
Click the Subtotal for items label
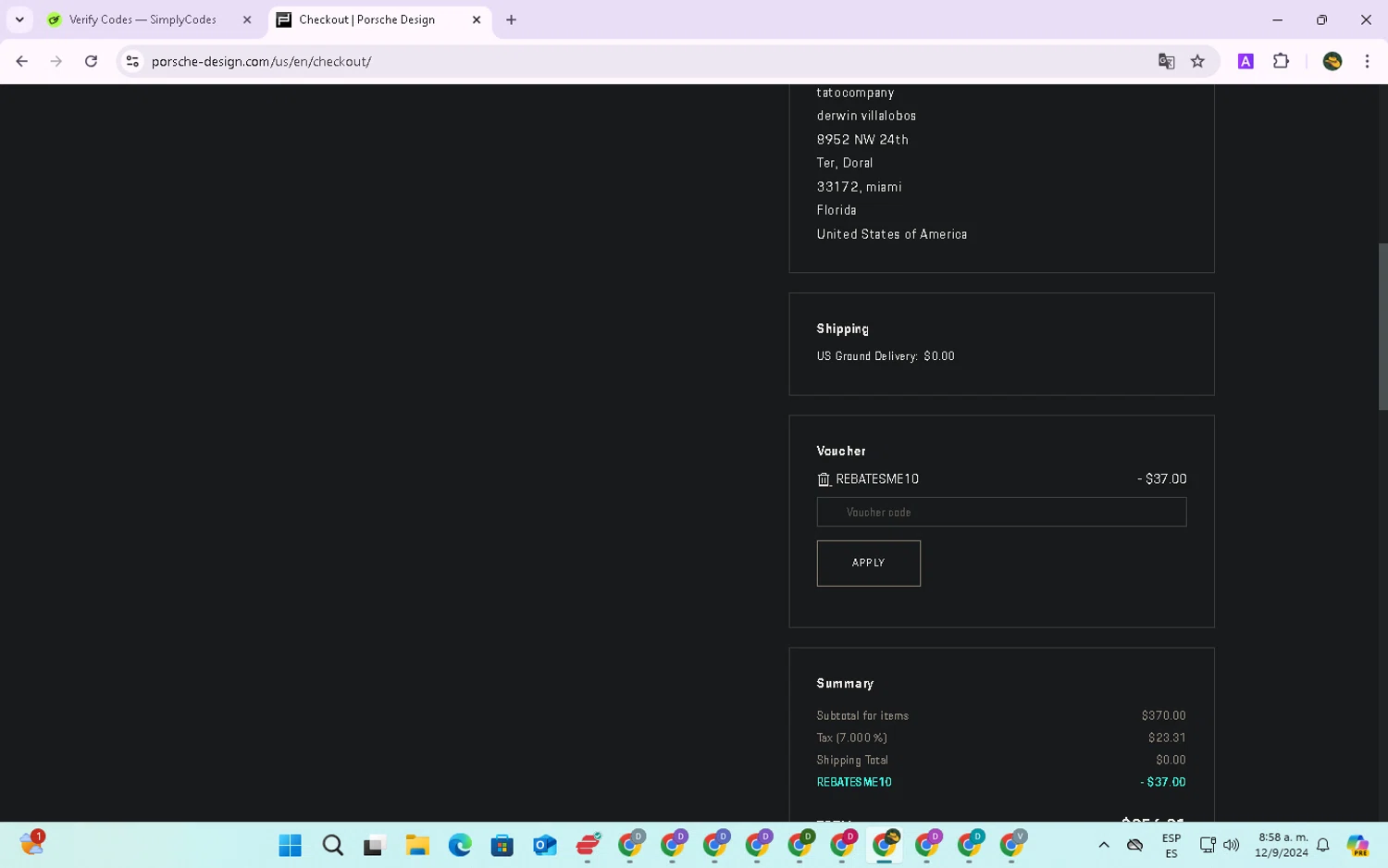point(862,715)
